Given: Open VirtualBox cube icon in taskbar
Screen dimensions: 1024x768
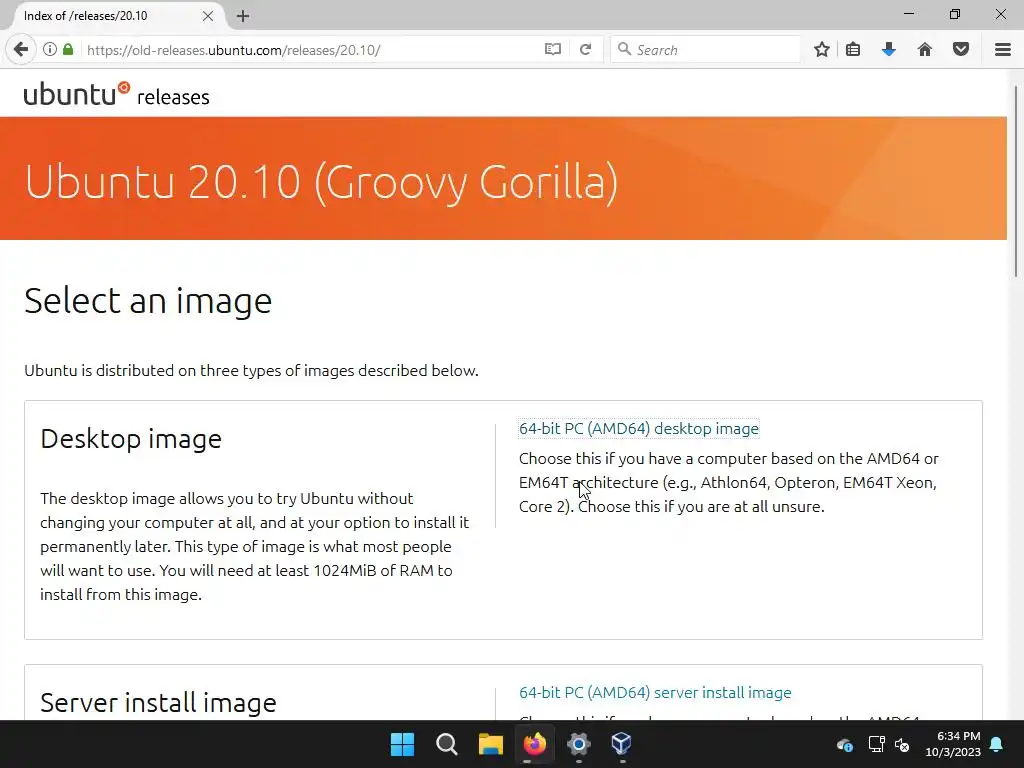Looking at the screenshot, I should [622, 744].
